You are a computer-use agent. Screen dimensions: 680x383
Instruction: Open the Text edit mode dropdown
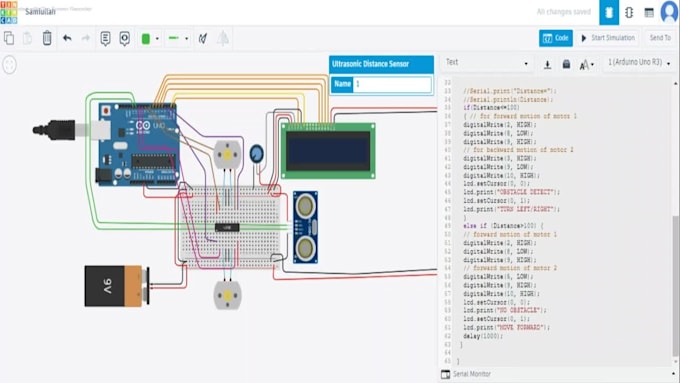[x=487, y=63]
